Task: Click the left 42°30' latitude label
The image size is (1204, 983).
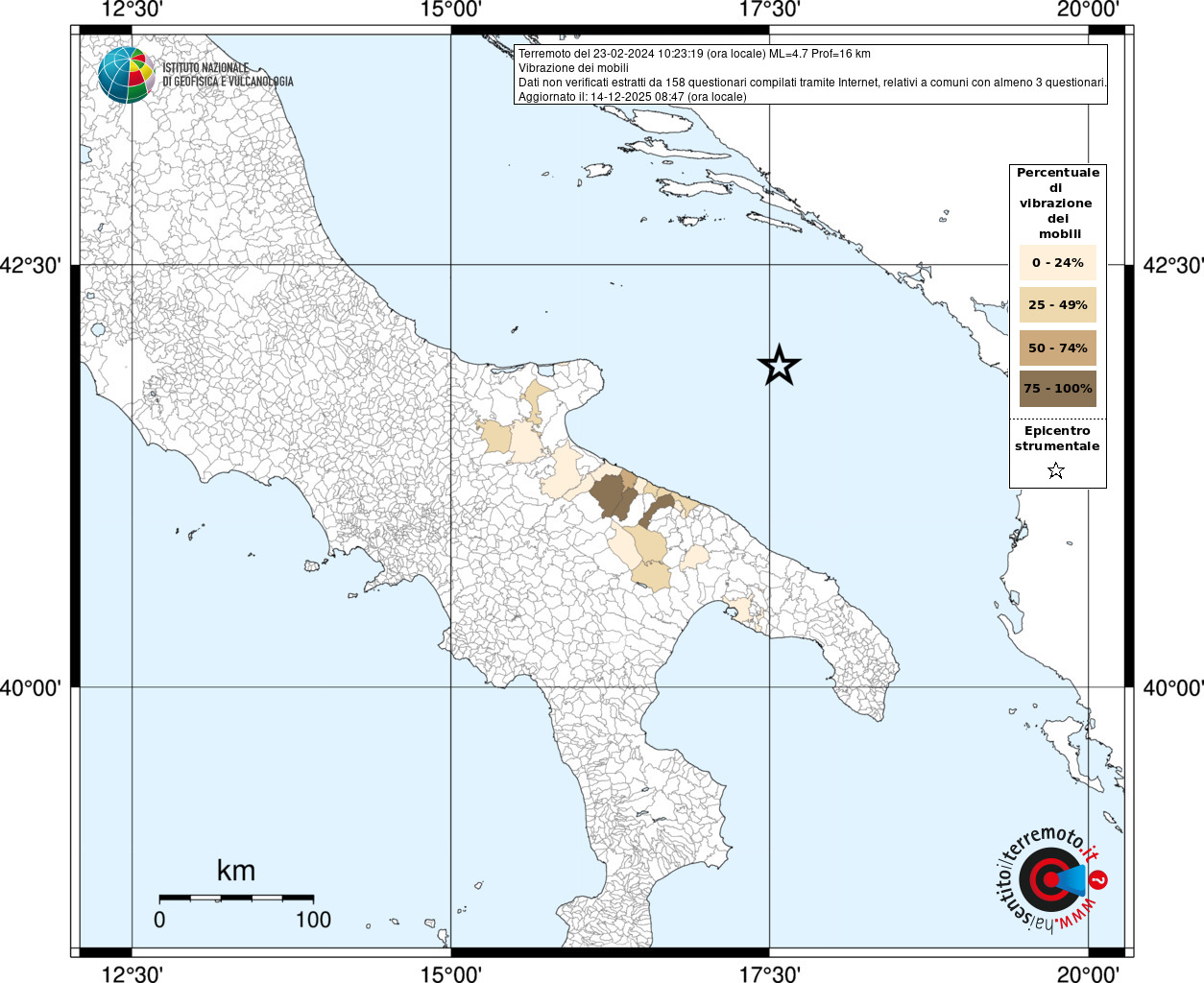Action: [x=30, y=265]
